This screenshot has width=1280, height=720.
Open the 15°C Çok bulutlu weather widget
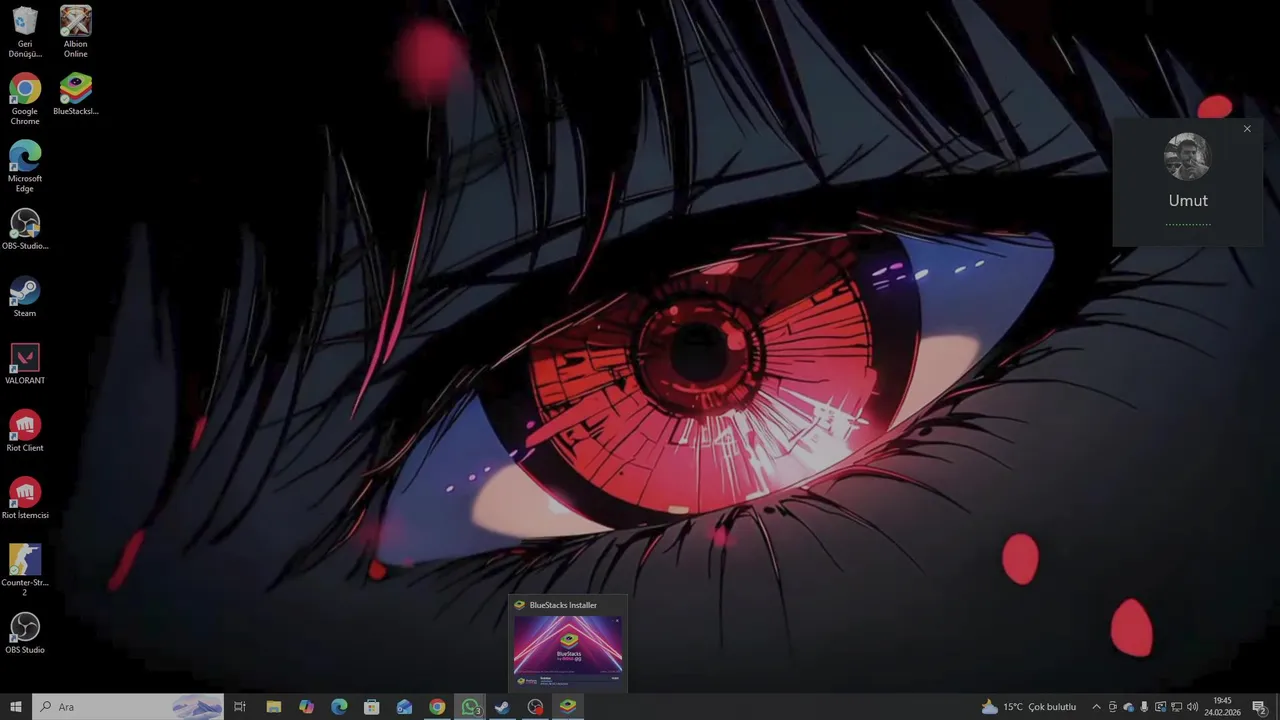1029,707
